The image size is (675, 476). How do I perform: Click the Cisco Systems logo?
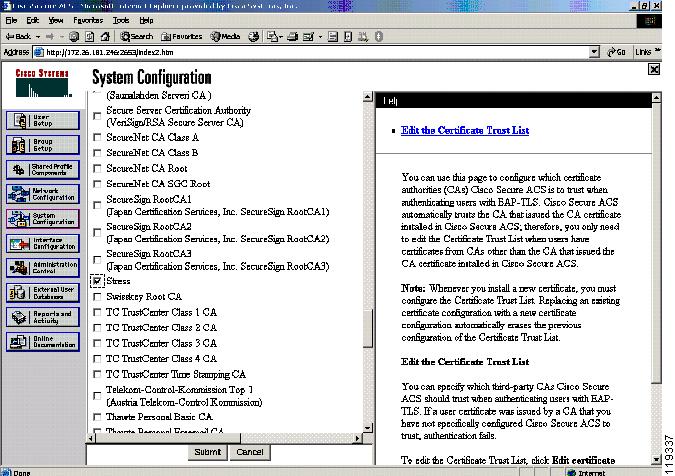[x=42, y=83]
